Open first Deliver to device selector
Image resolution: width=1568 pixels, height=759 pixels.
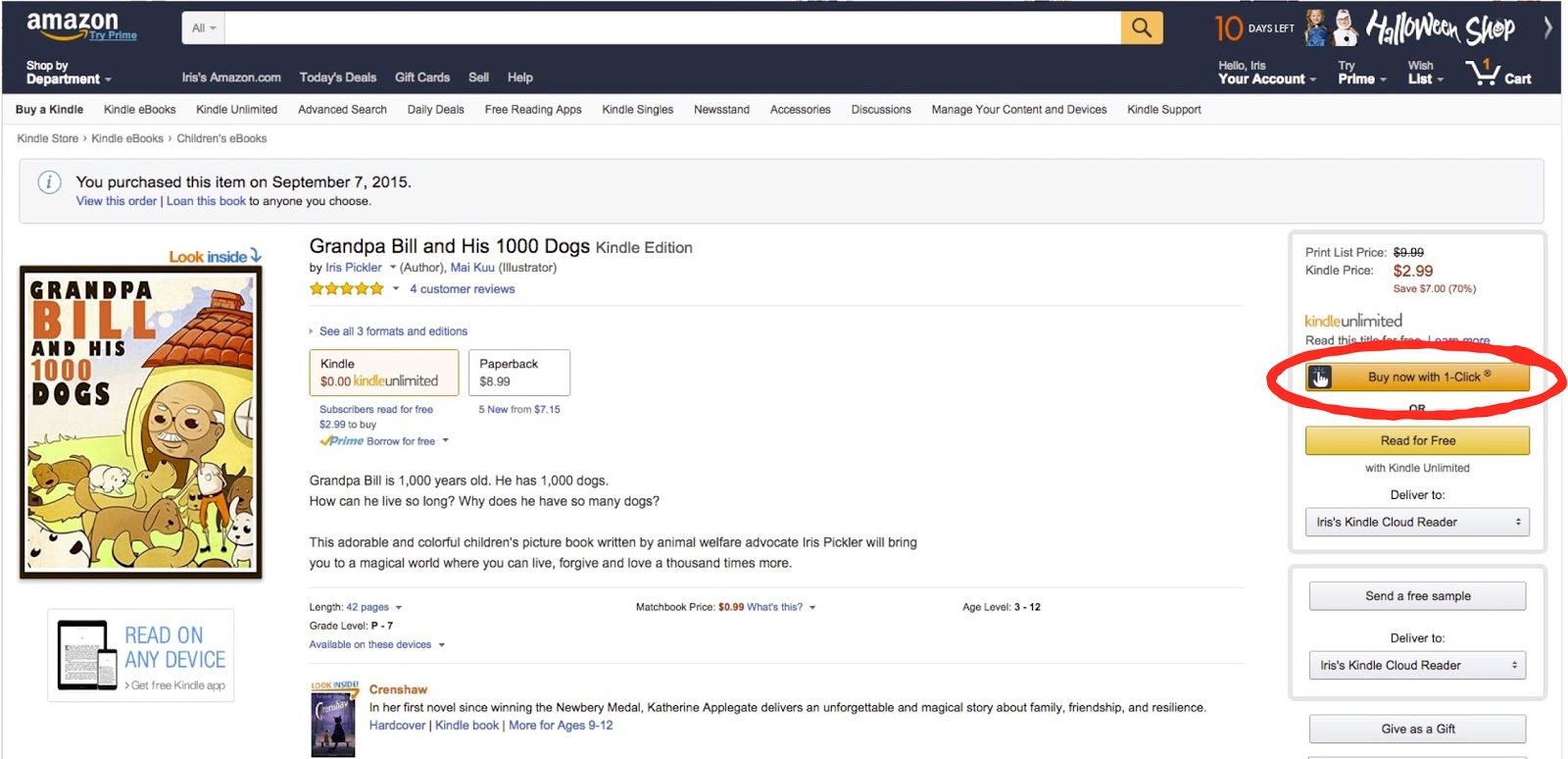tap(1417, 522)
